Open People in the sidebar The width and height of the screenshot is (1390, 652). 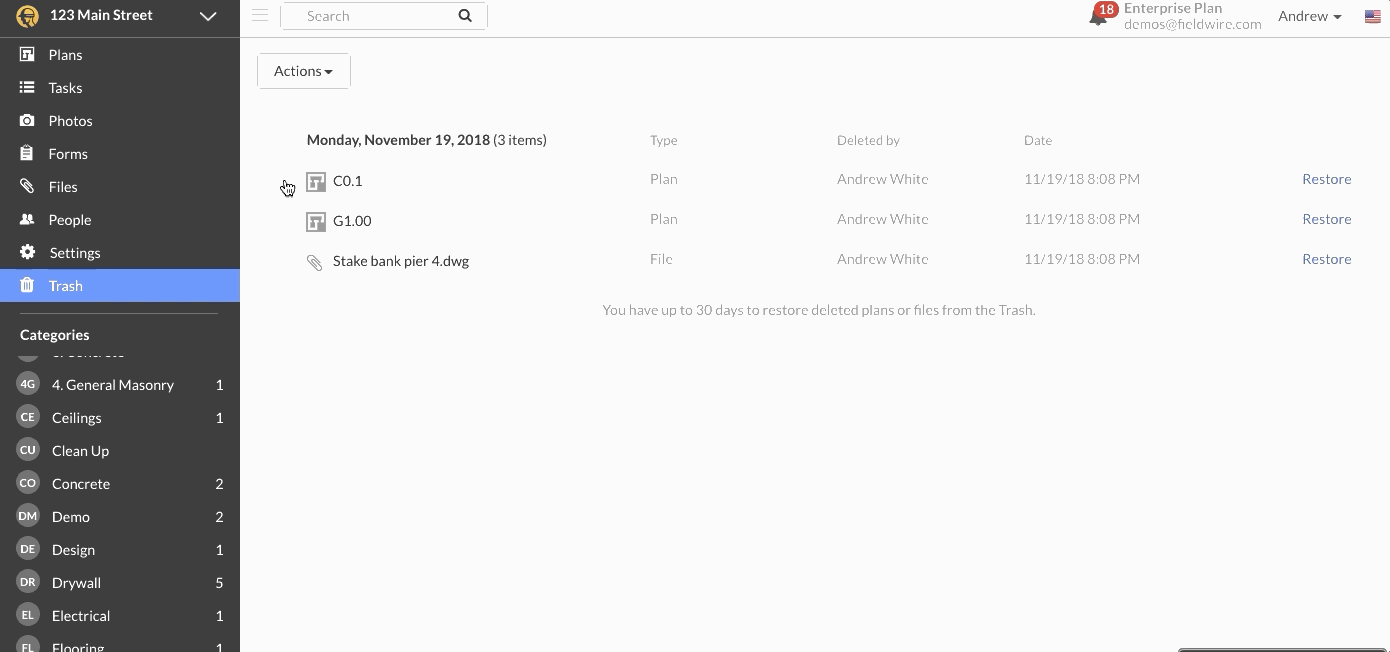pyautogui.click(x=120, y=220)
